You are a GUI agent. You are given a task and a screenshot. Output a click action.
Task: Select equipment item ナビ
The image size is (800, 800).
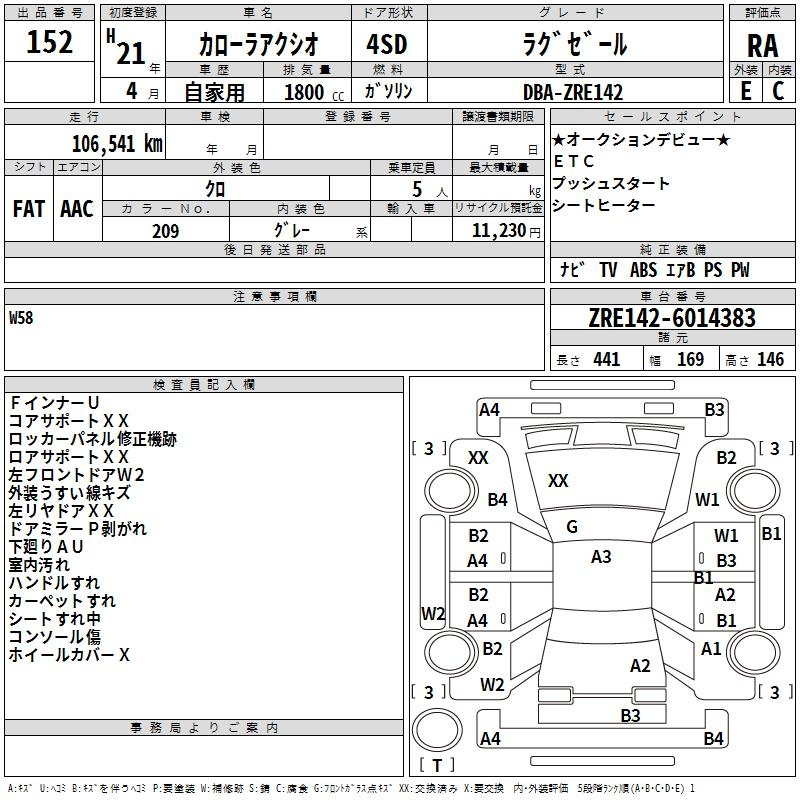click(x=572, y=269)
